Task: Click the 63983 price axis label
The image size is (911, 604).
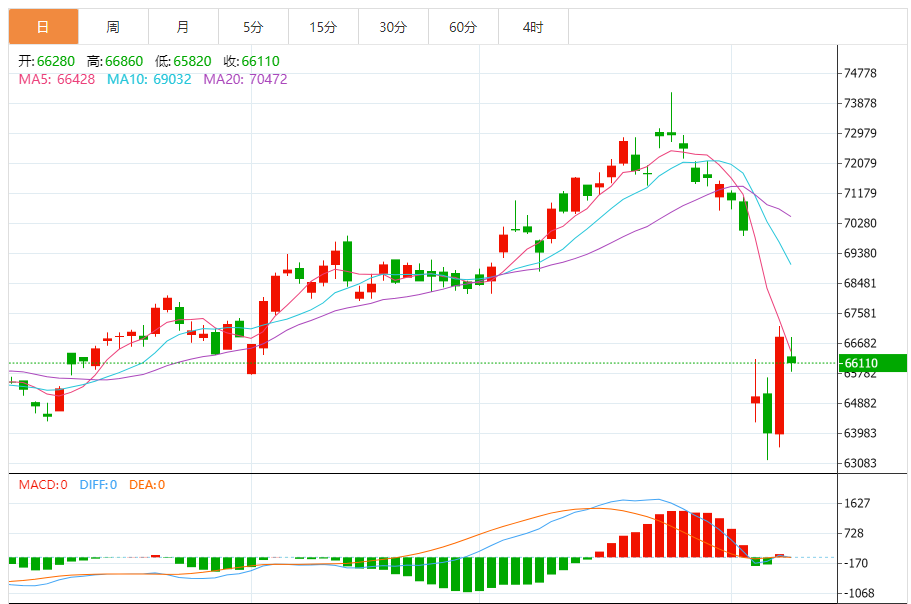Action: pyautogui.click(x=860, y=433)
